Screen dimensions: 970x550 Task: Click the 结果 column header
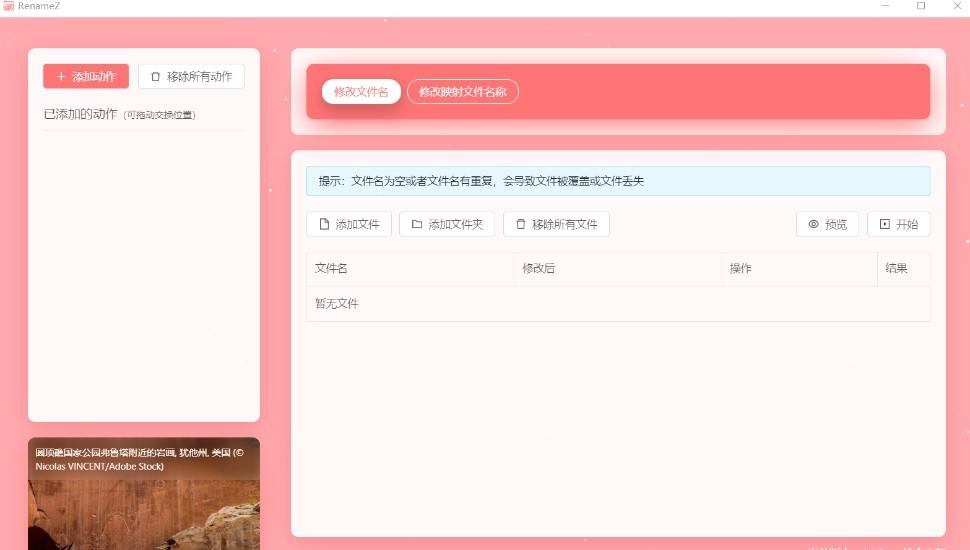[x=903, y=269]
